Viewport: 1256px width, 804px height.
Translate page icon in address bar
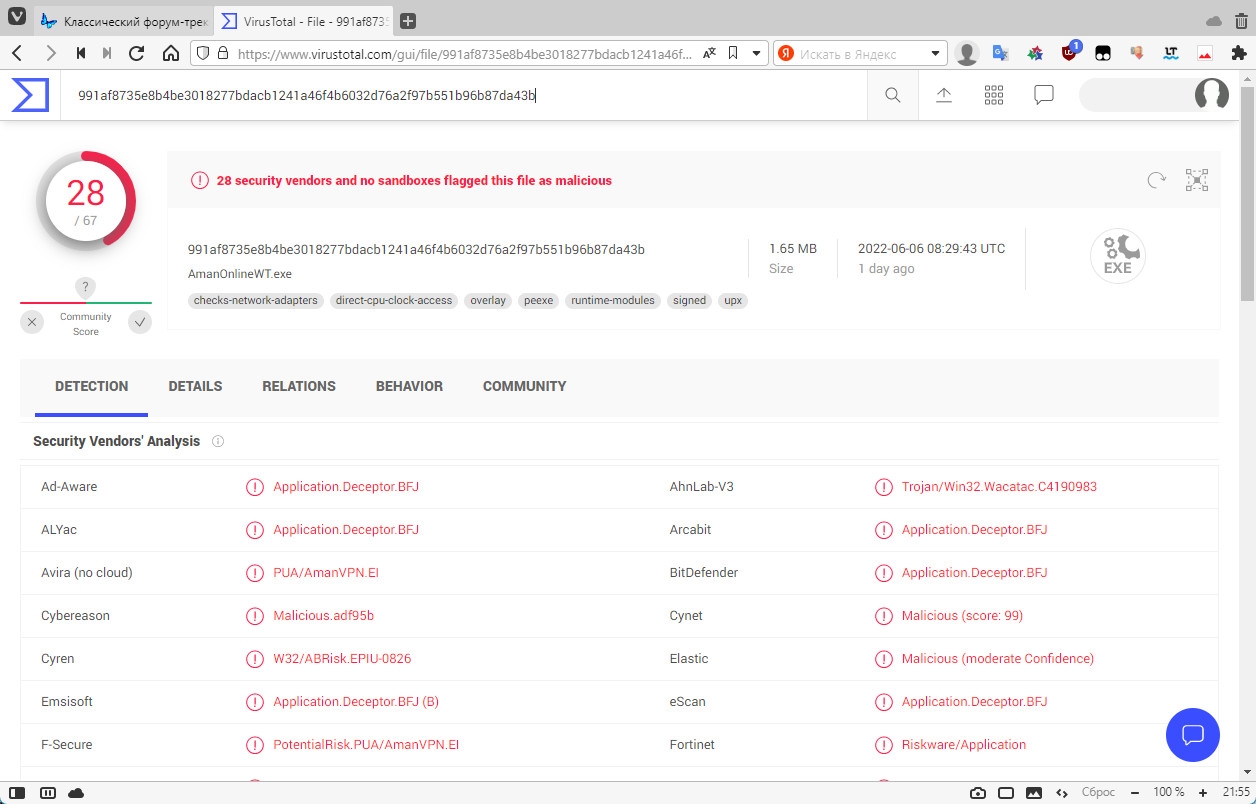(709, 53)
